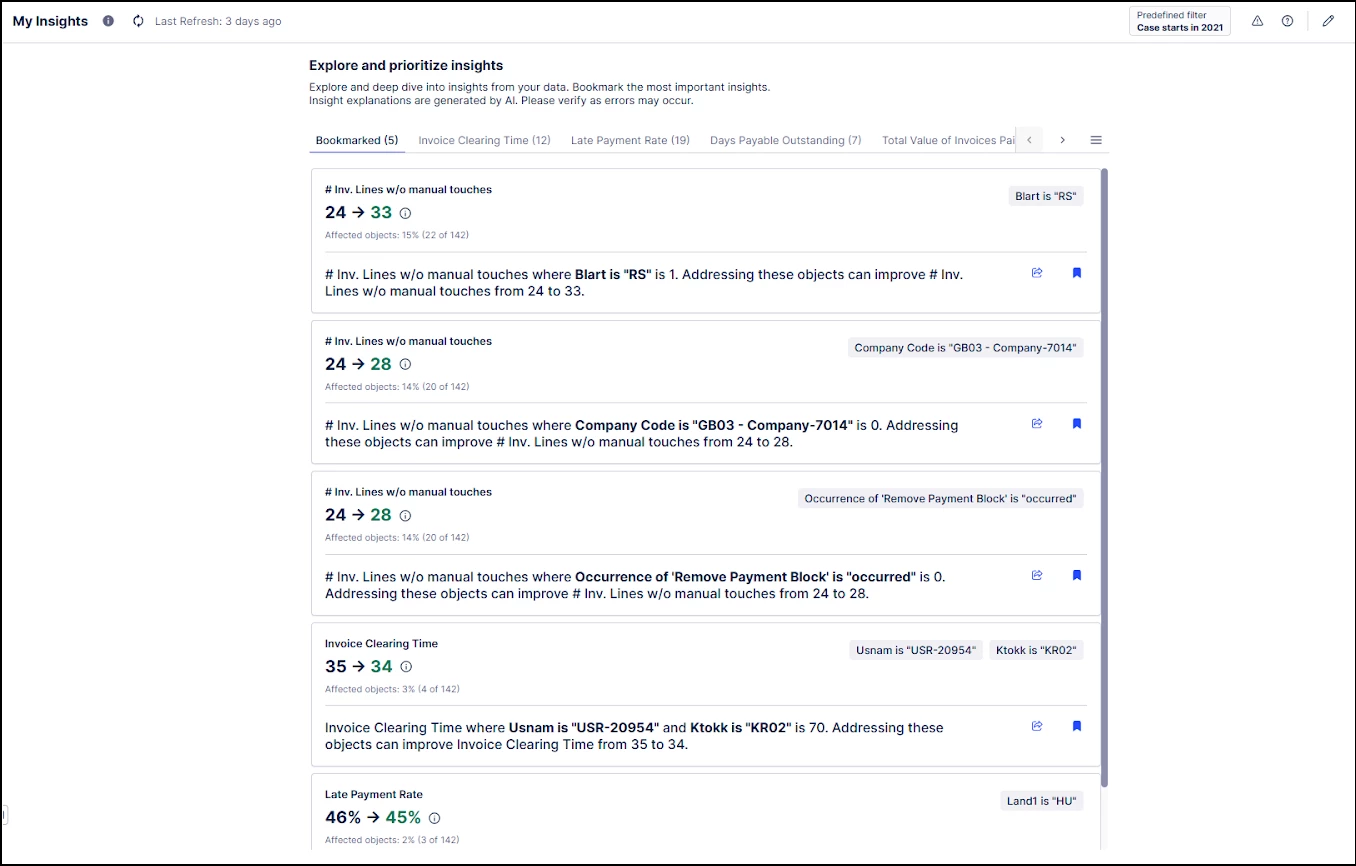Switch to Late Payment Rate tab
Screen dimensions: 1356x866
click(x=630, y=140)
